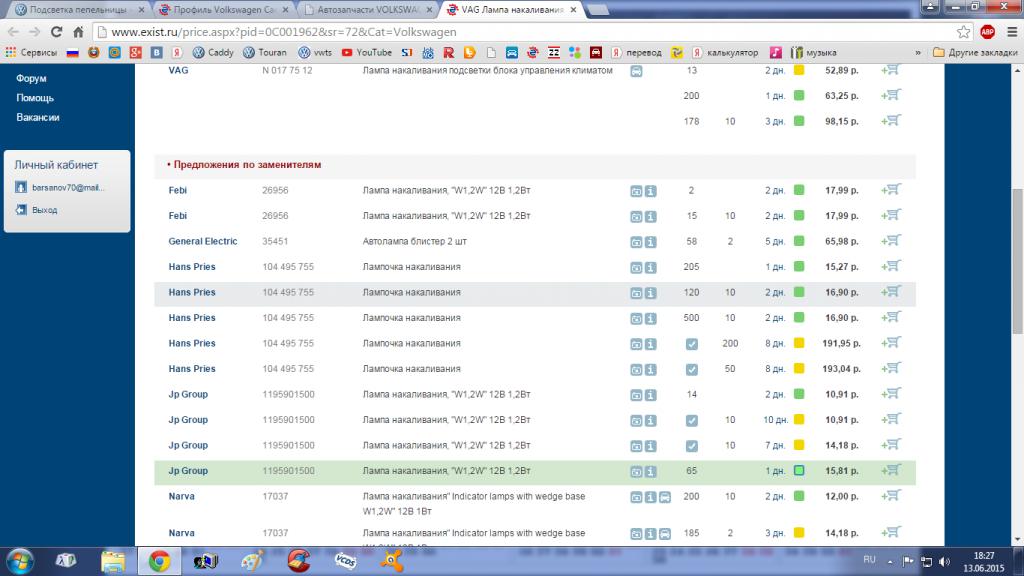This screenshot has width=1024, height=576.
Task: Add VAG 52,89 р. lamp to cart
Action: (x=891, y=70)
